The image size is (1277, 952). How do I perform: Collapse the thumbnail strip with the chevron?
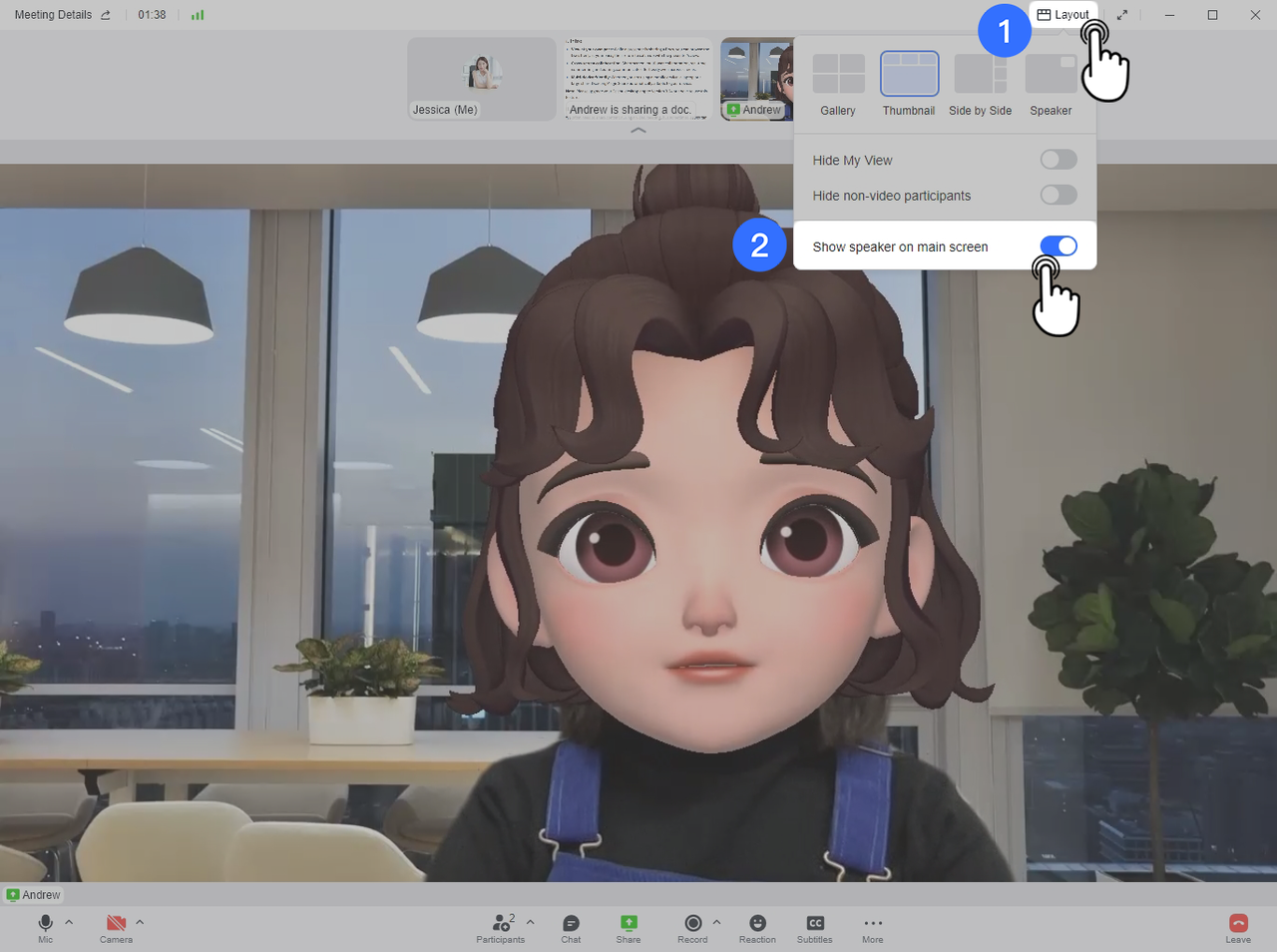(638, 130)
